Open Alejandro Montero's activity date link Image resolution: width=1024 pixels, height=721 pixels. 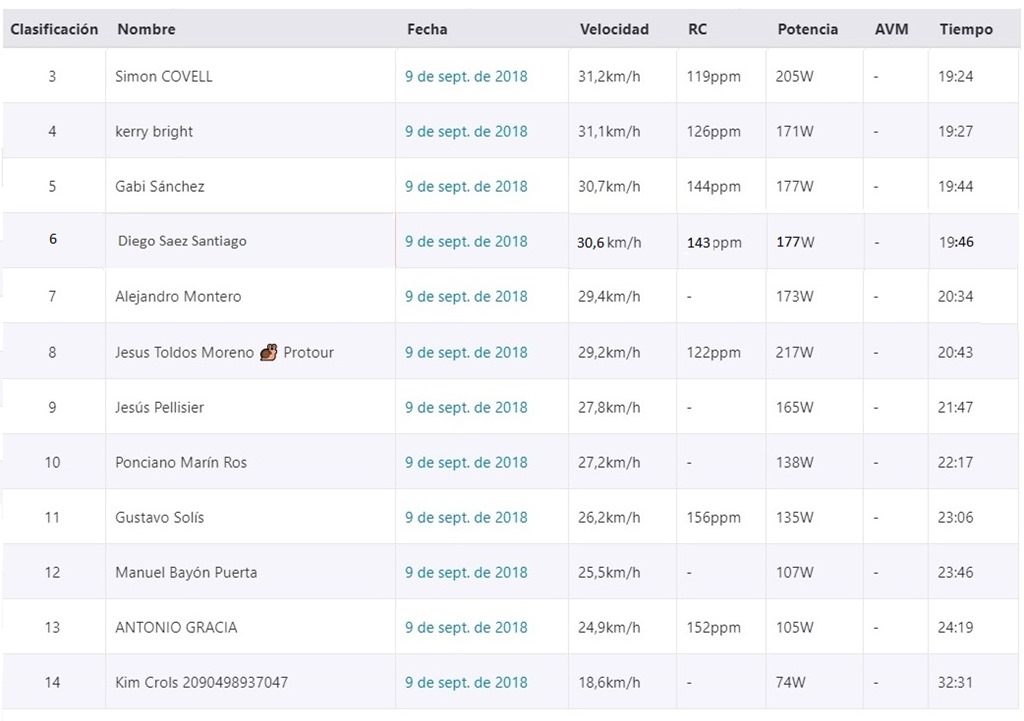466,296
